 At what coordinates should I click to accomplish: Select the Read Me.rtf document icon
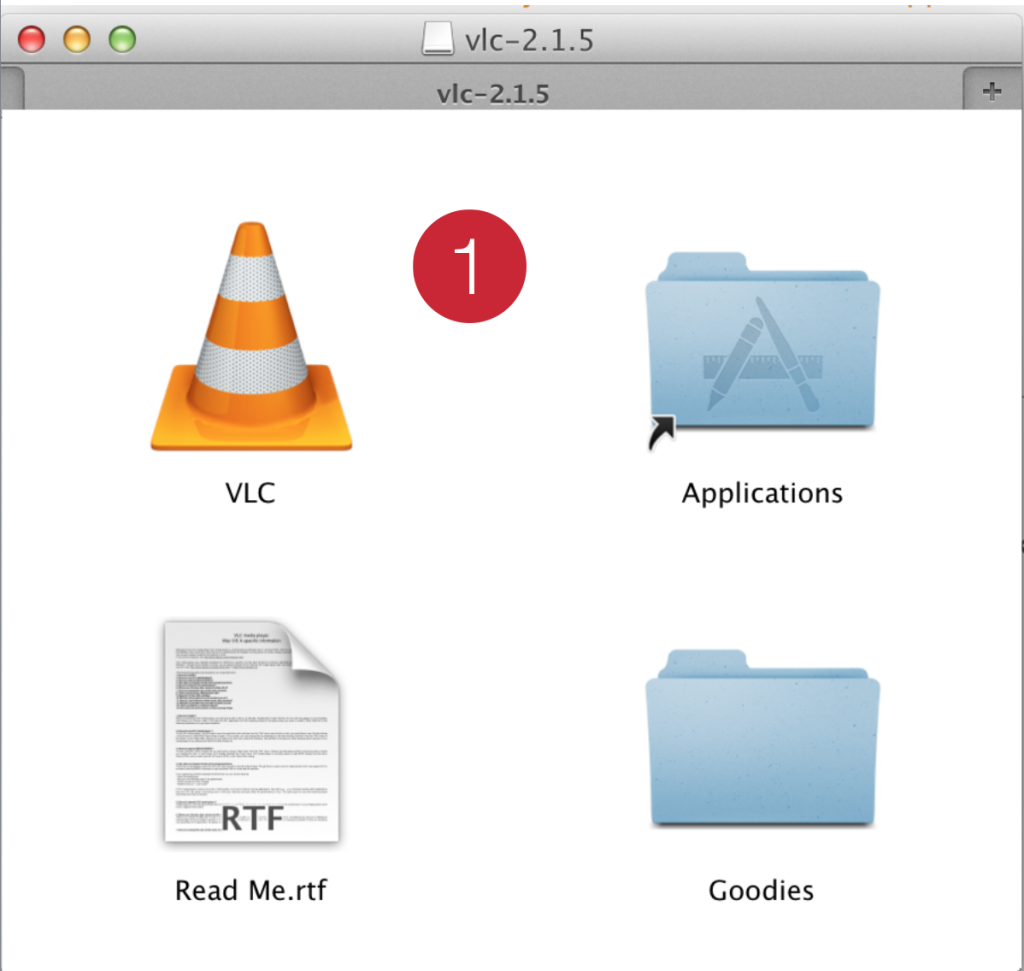252,732
